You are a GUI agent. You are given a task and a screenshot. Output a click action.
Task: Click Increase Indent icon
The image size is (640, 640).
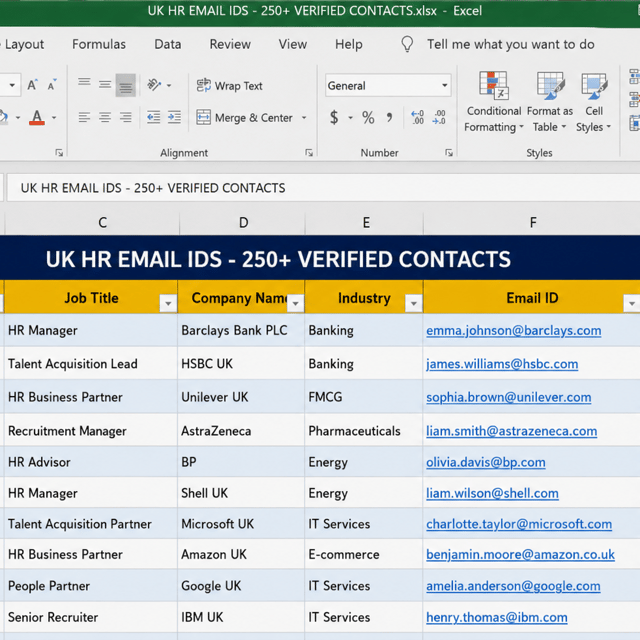174,118
